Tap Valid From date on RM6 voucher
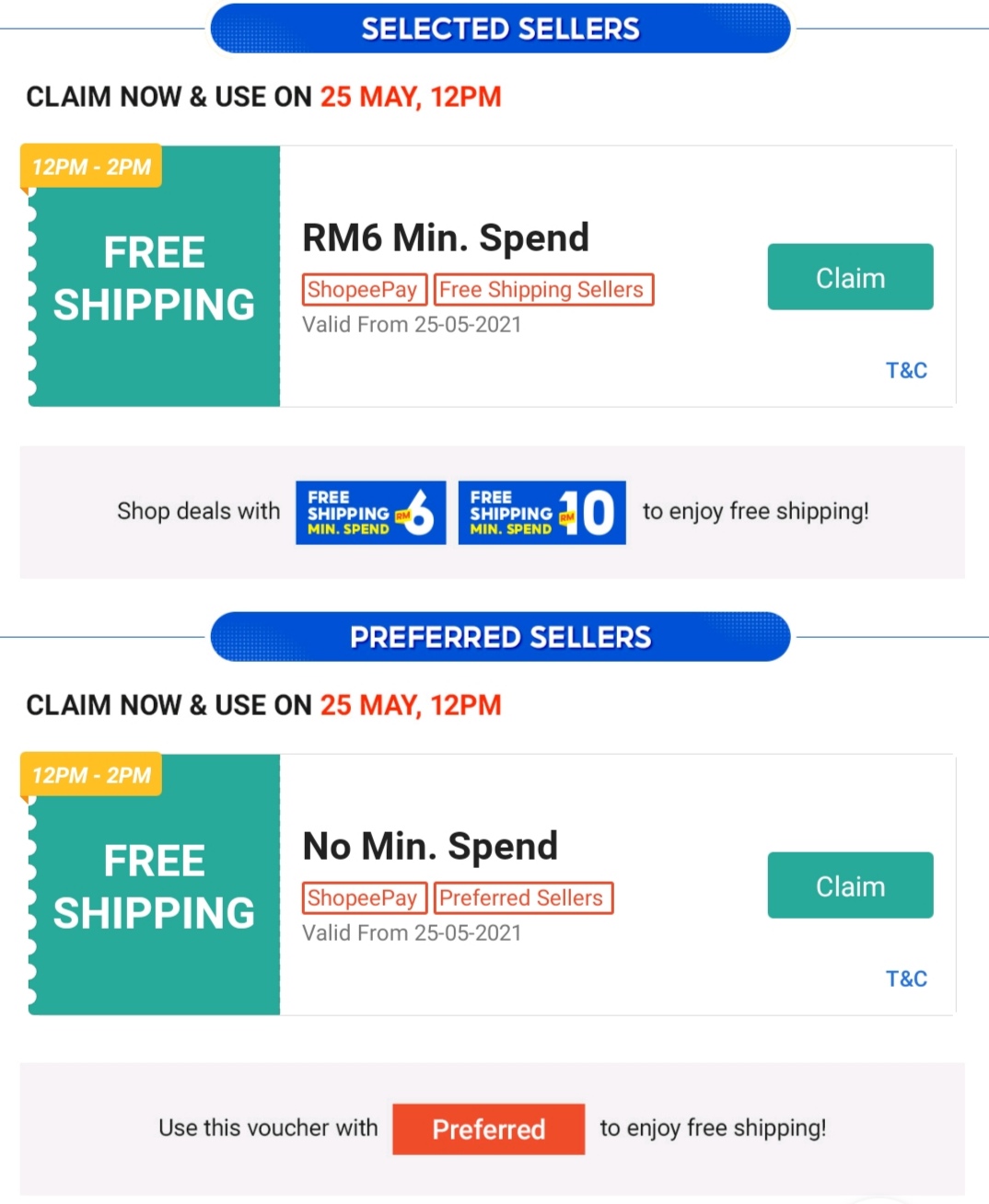 click(412, 325)
